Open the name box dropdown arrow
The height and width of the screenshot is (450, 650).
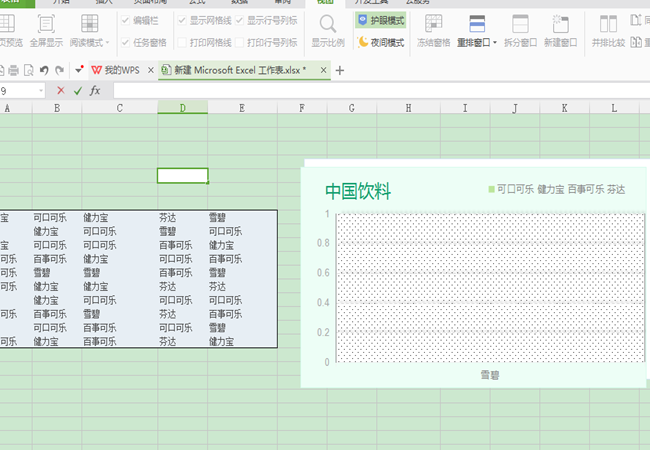41,90
